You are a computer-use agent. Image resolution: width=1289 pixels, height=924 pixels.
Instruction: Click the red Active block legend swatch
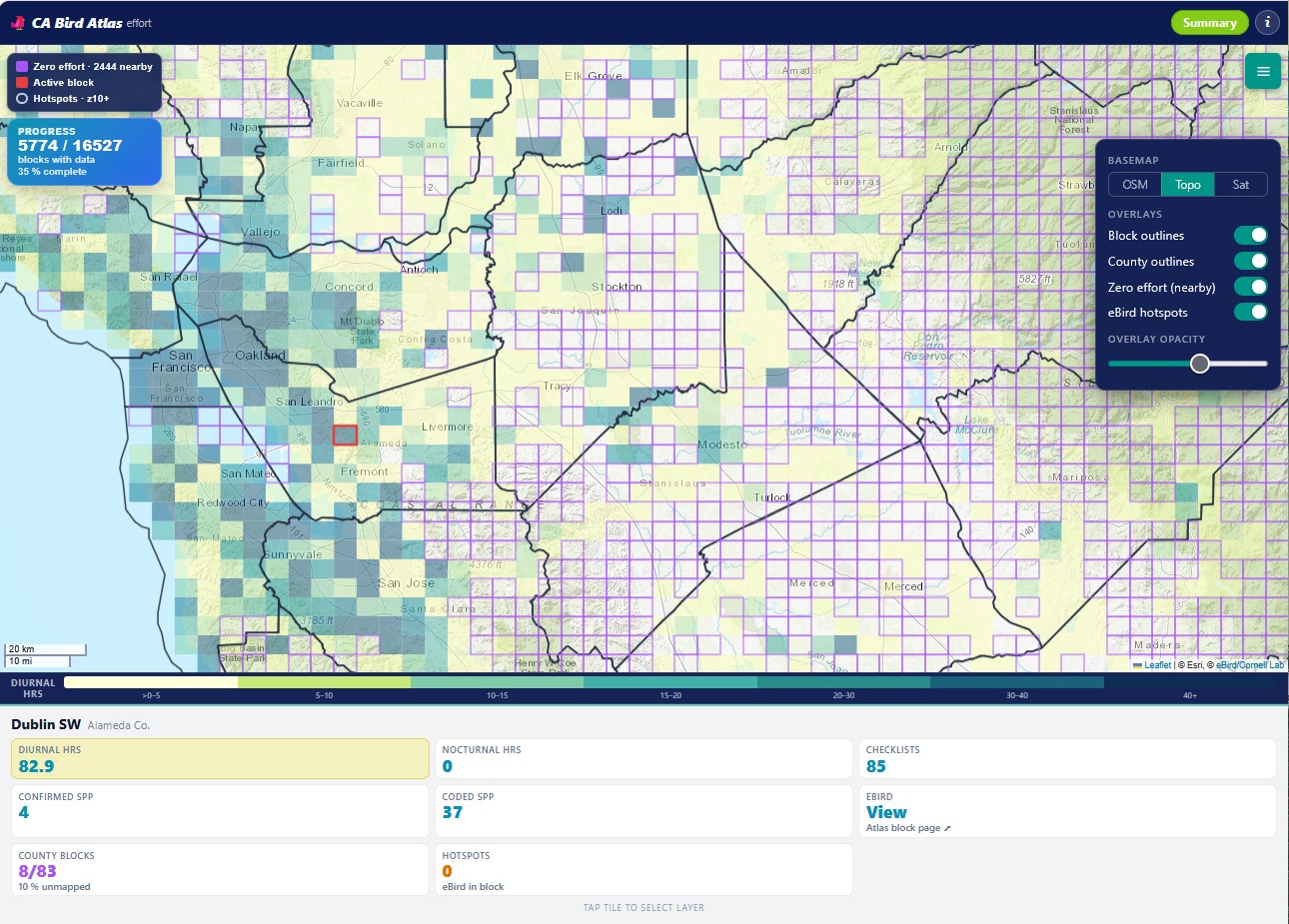22,83
